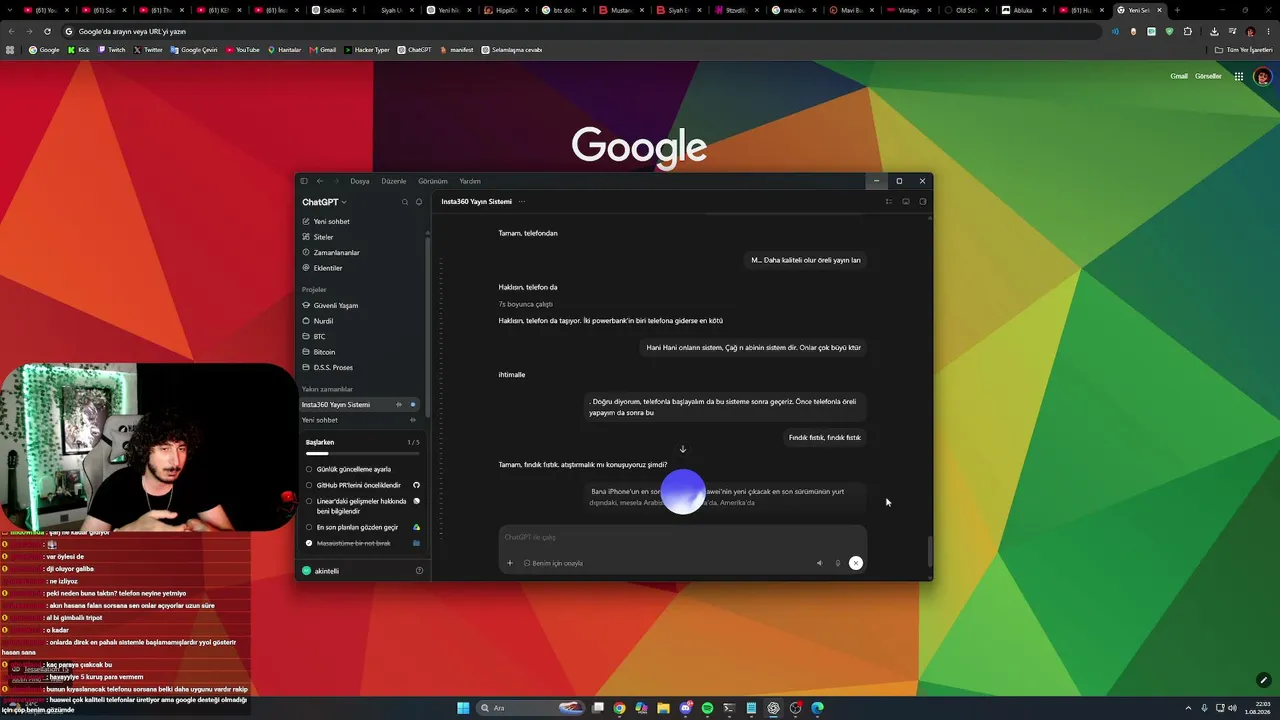This screenshot has width=1280, height=720.
Task: Click the ChatGPT icon in the taskbar
Action: click(773, 708)
